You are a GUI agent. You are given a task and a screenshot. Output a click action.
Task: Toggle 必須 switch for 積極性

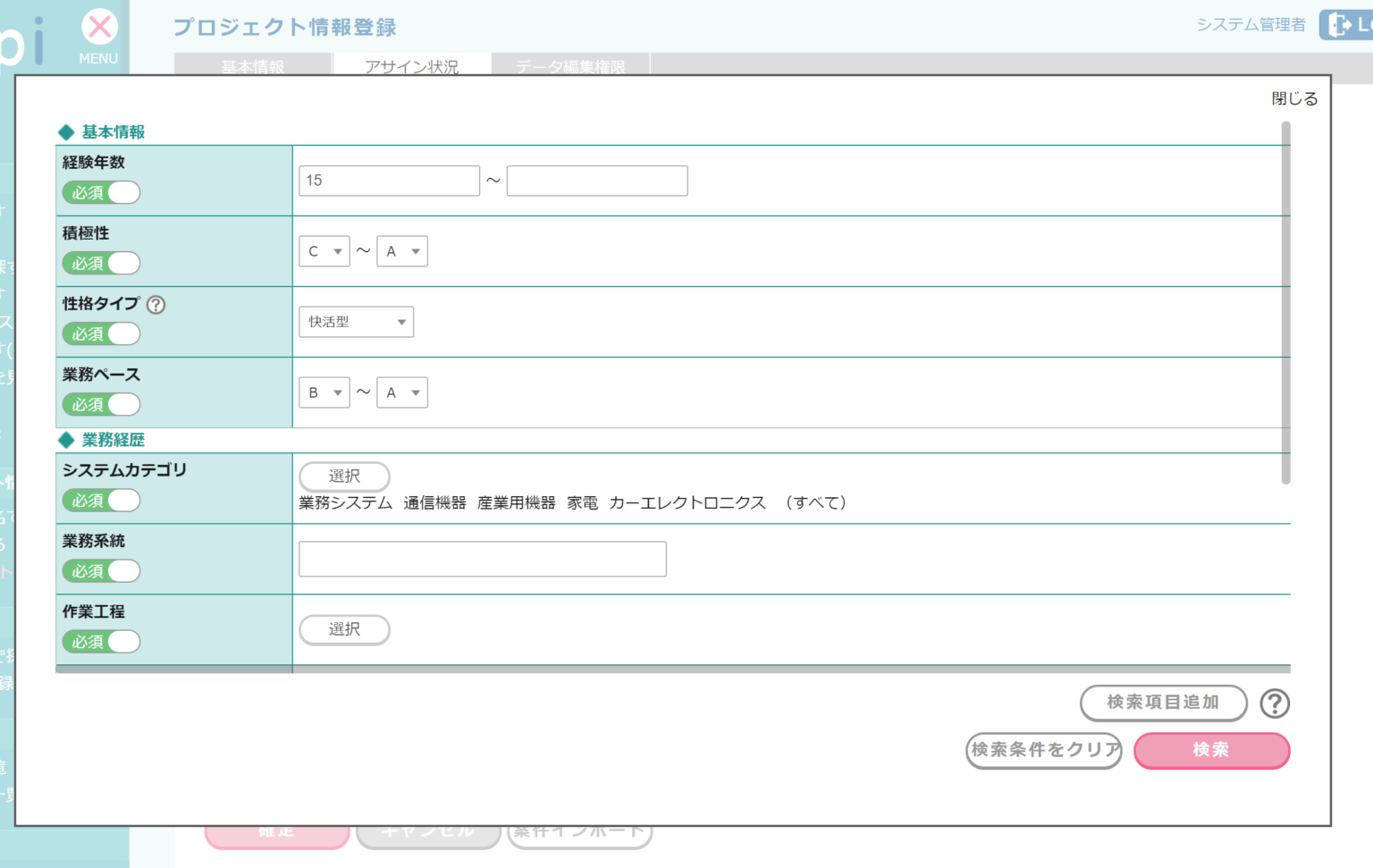click(101, 264)
